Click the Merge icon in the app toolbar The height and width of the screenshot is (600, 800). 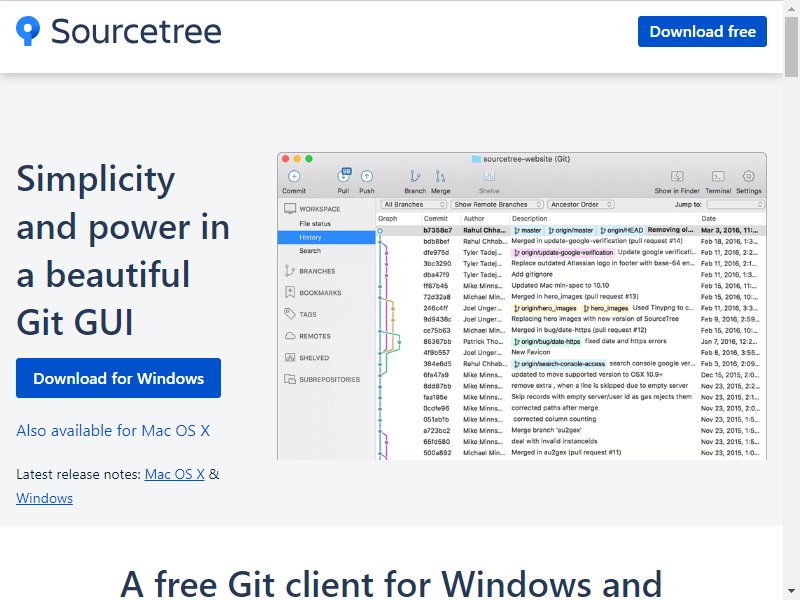[440, 177]
